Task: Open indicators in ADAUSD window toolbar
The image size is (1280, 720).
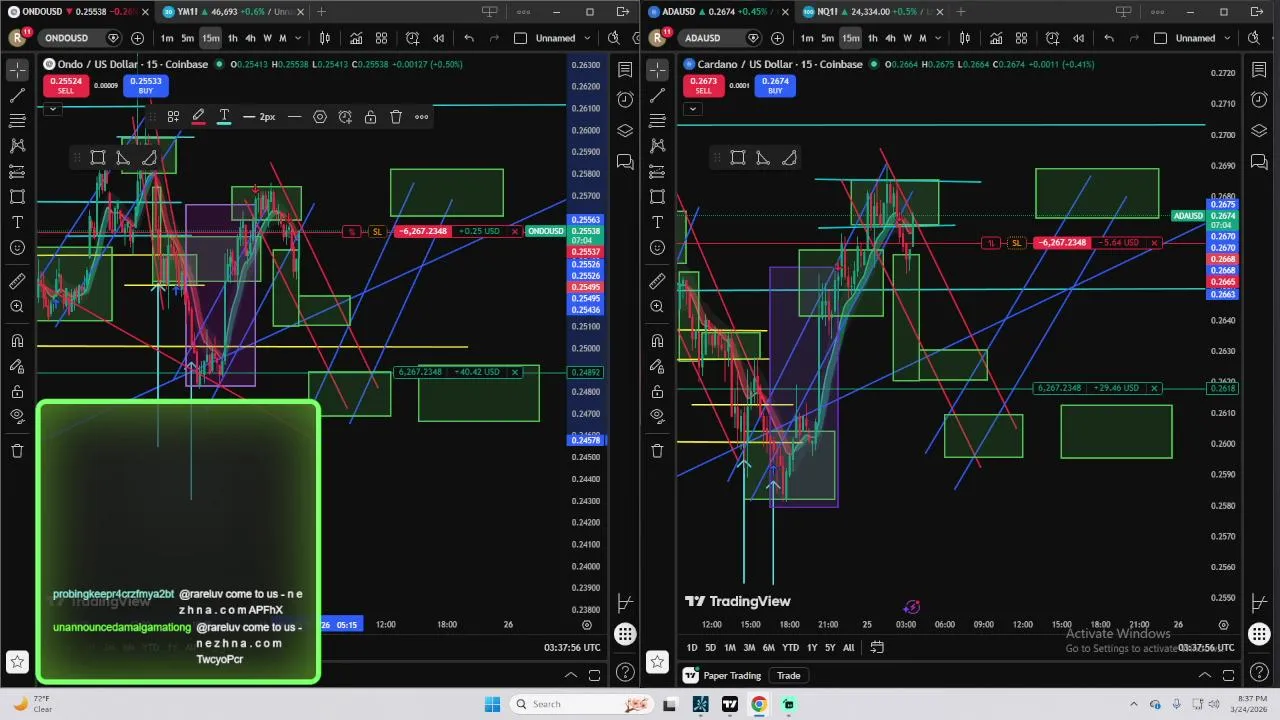Action: [996, 38]
